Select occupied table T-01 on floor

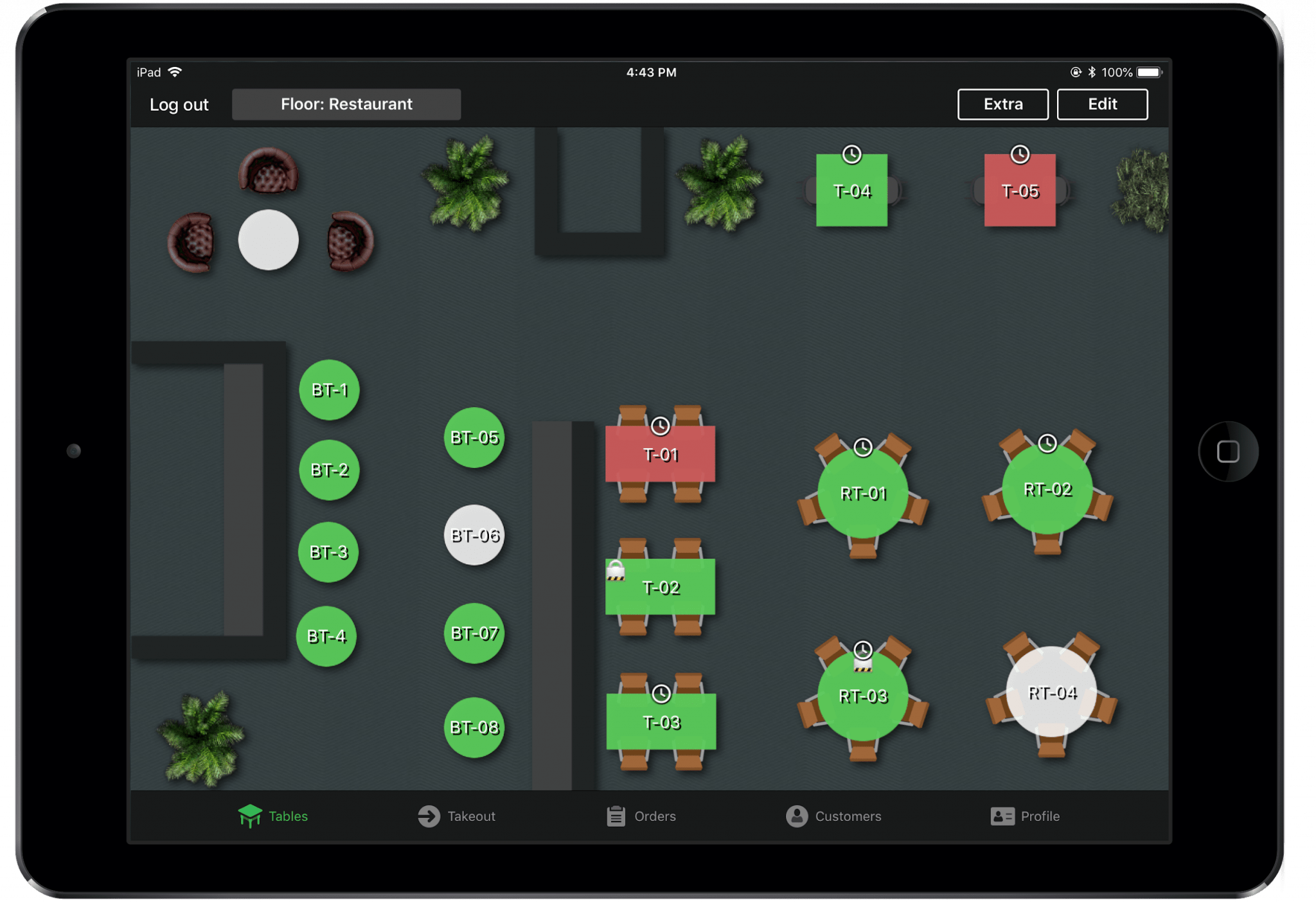coord(661,460)
